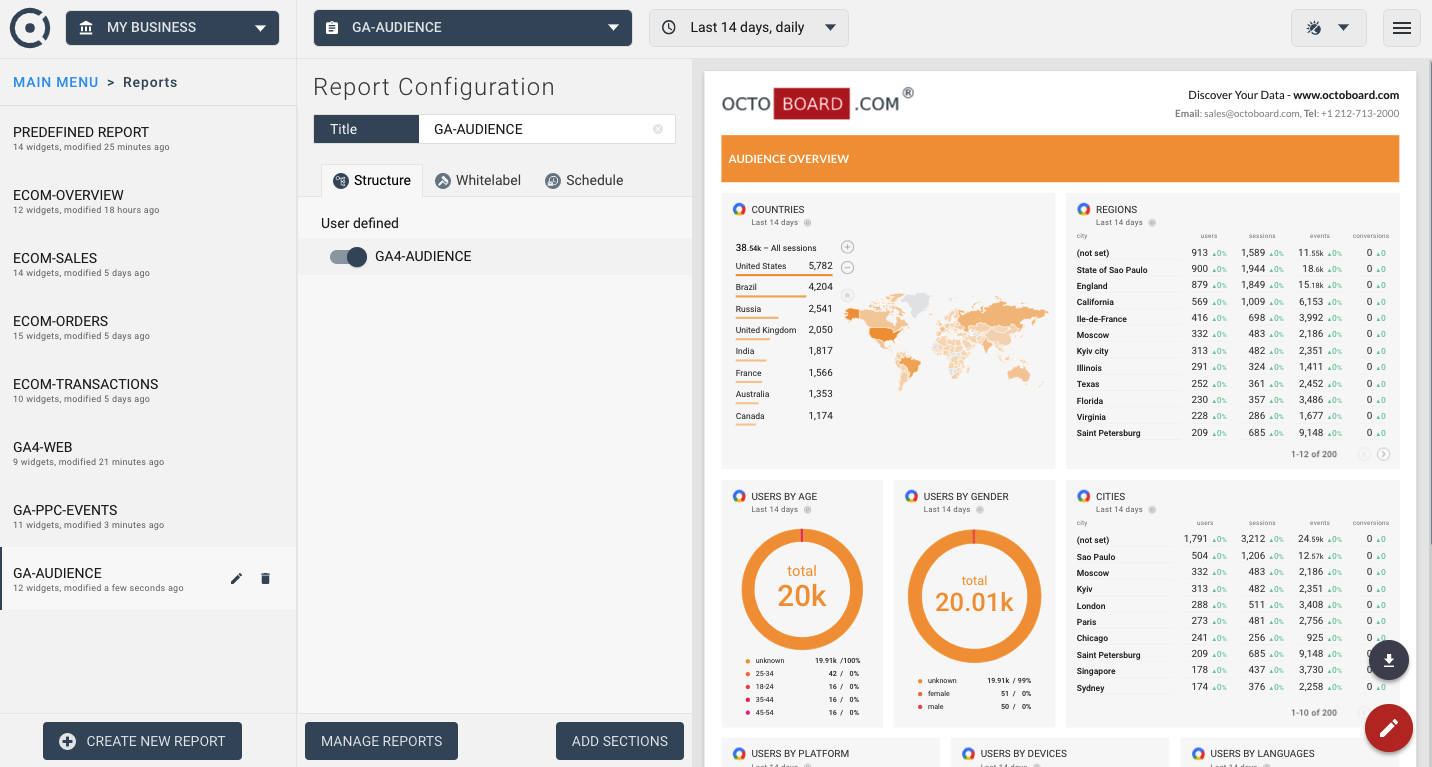Open the Last 14 days, daily dropdown
Image resolution: width=1432 pixels, height=767 pixels.
point(749,28)
